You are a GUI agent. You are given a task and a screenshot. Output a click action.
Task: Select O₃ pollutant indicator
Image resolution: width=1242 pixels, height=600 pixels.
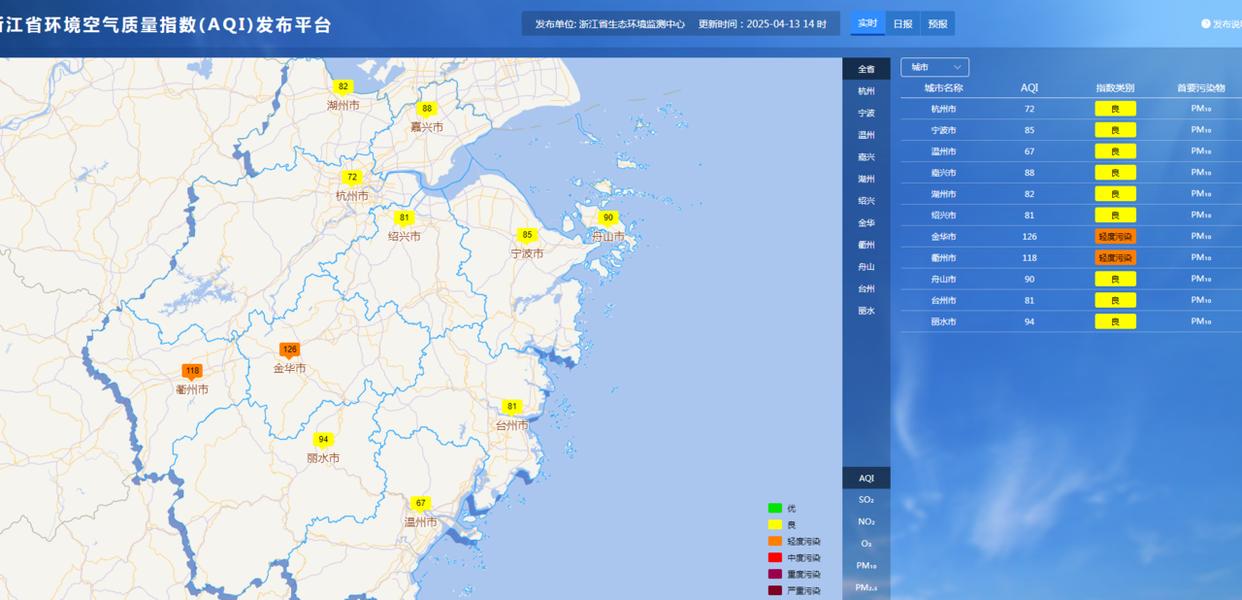(x=866, y=544)
